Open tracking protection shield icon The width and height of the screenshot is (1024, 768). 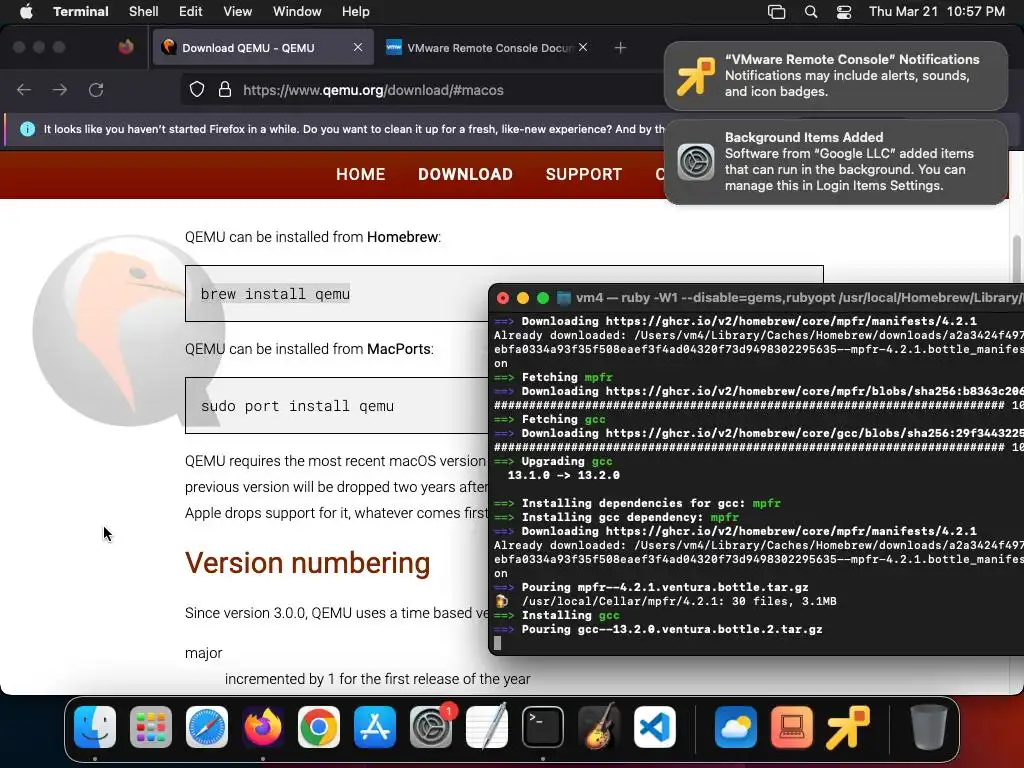197,89
